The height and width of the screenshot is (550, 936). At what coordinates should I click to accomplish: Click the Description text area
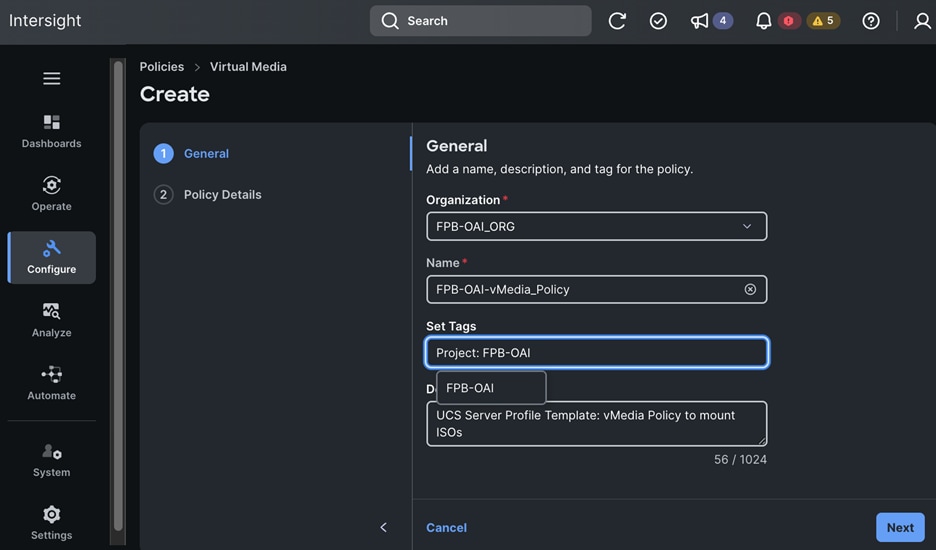(x=596, y=423)
